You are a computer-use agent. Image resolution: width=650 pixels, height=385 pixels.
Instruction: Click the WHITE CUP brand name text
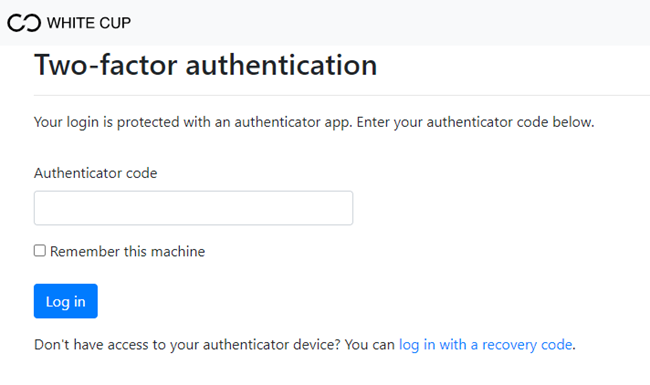tap(89, 23)
